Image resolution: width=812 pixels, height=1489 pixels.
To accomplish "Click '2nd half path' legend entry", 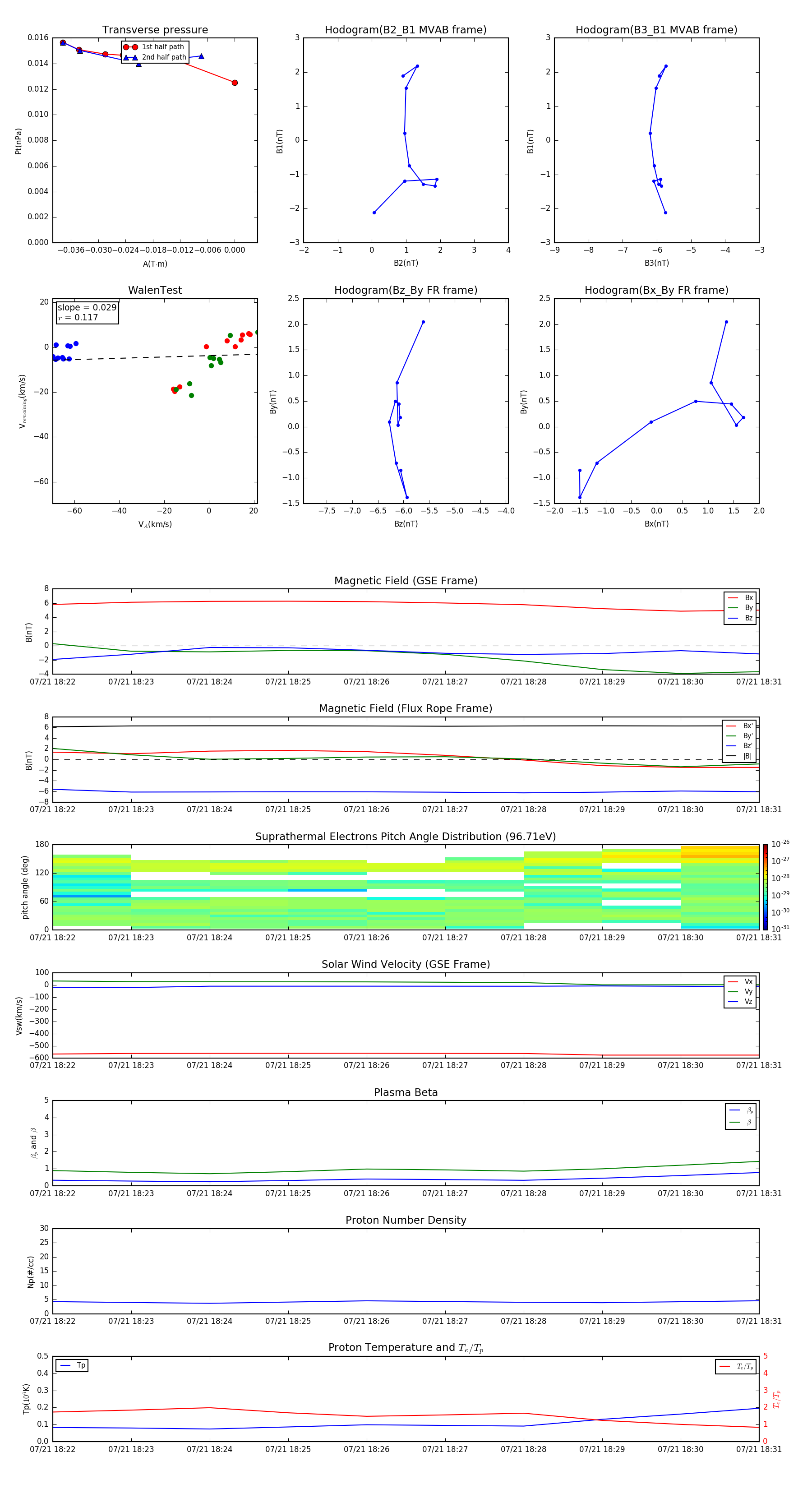I will tap(155, 57).
